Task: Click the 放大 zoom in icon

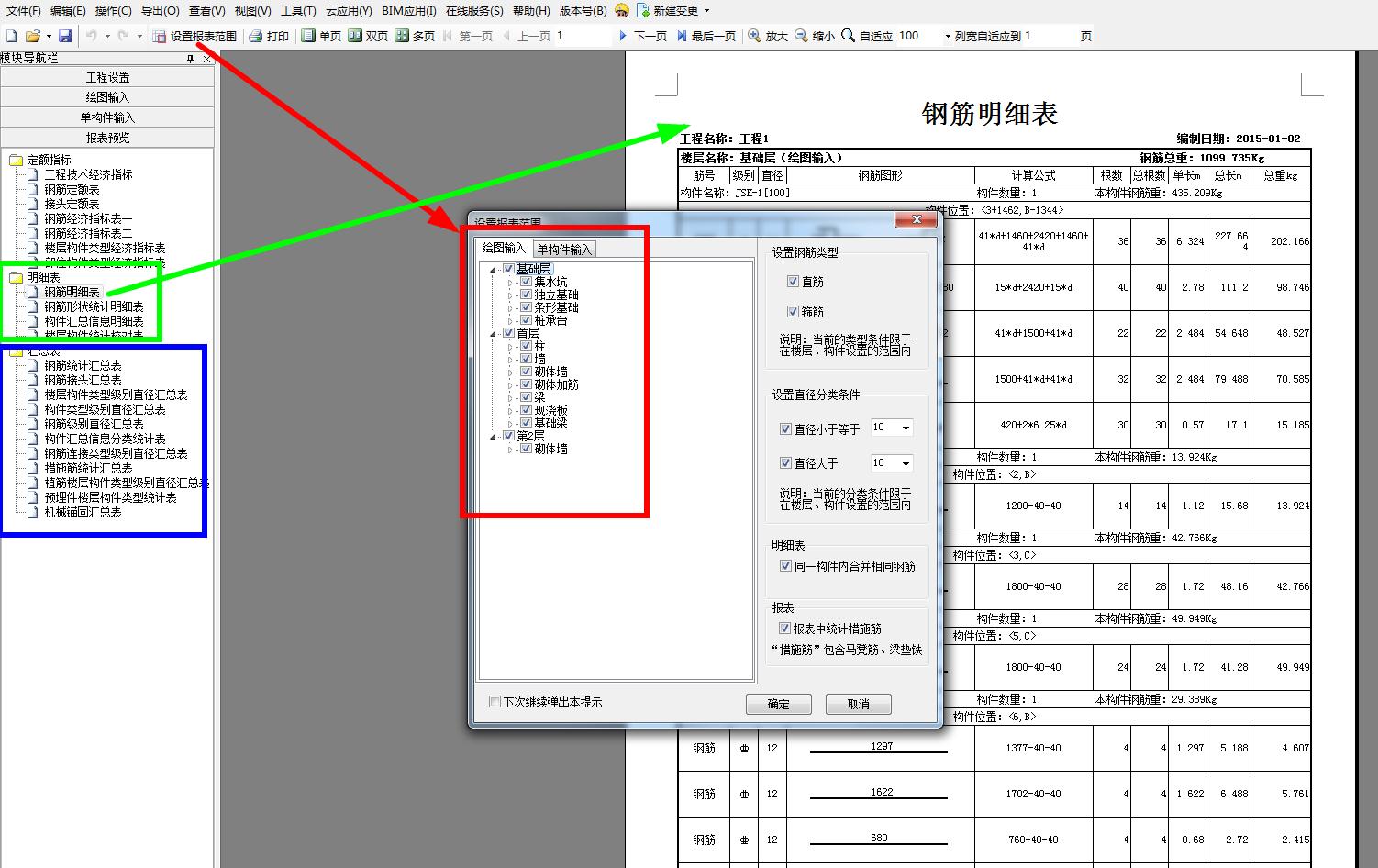Action: 754,36
